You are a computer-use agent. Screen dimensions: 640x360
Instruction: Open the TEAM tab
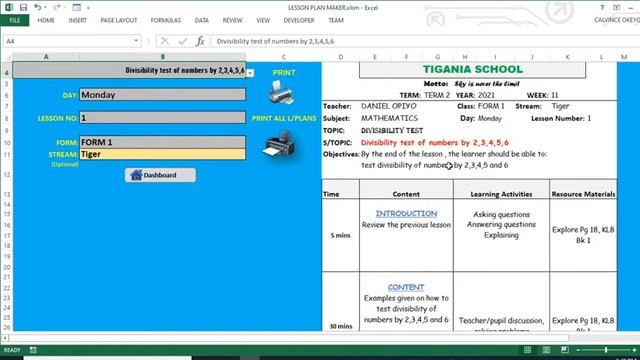tap(336, 20)
